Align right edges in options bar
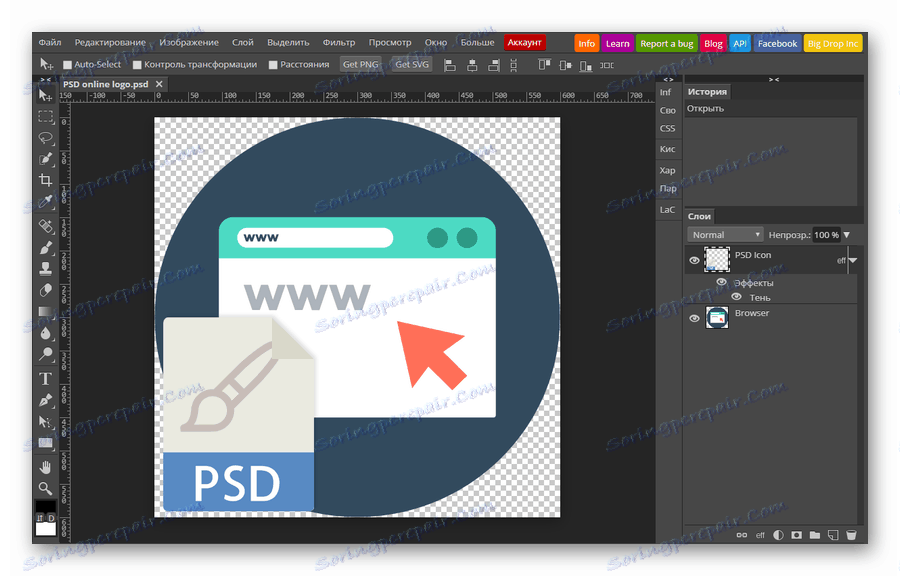This screenshot has width=900, height=576. [493, 65]
